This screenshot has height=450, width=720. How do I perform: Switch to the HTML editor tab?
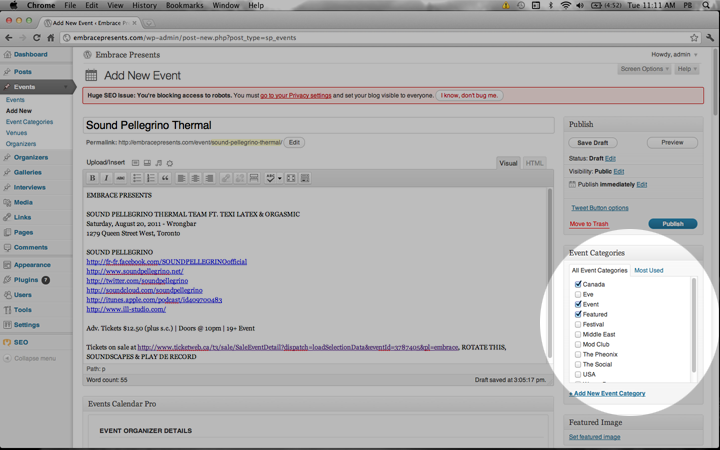(535, 163)
